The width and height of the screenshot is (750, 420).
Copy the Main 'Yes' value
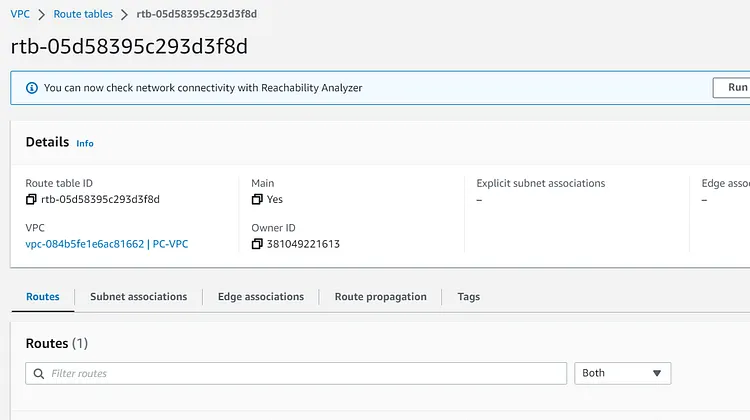(x=257, y=199)
